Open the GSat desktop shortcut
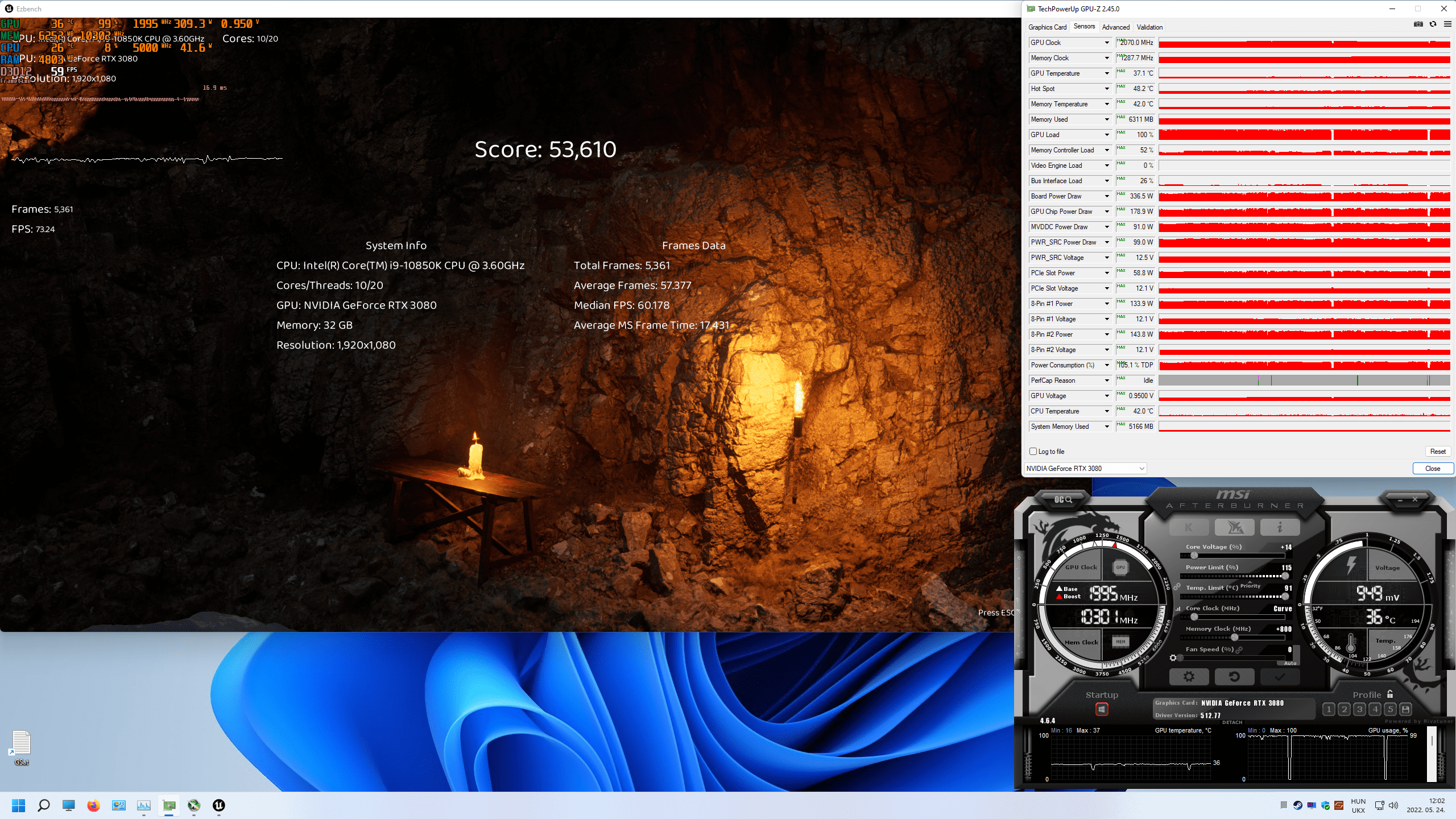1456x819 pixels. [x=22, y=748]
